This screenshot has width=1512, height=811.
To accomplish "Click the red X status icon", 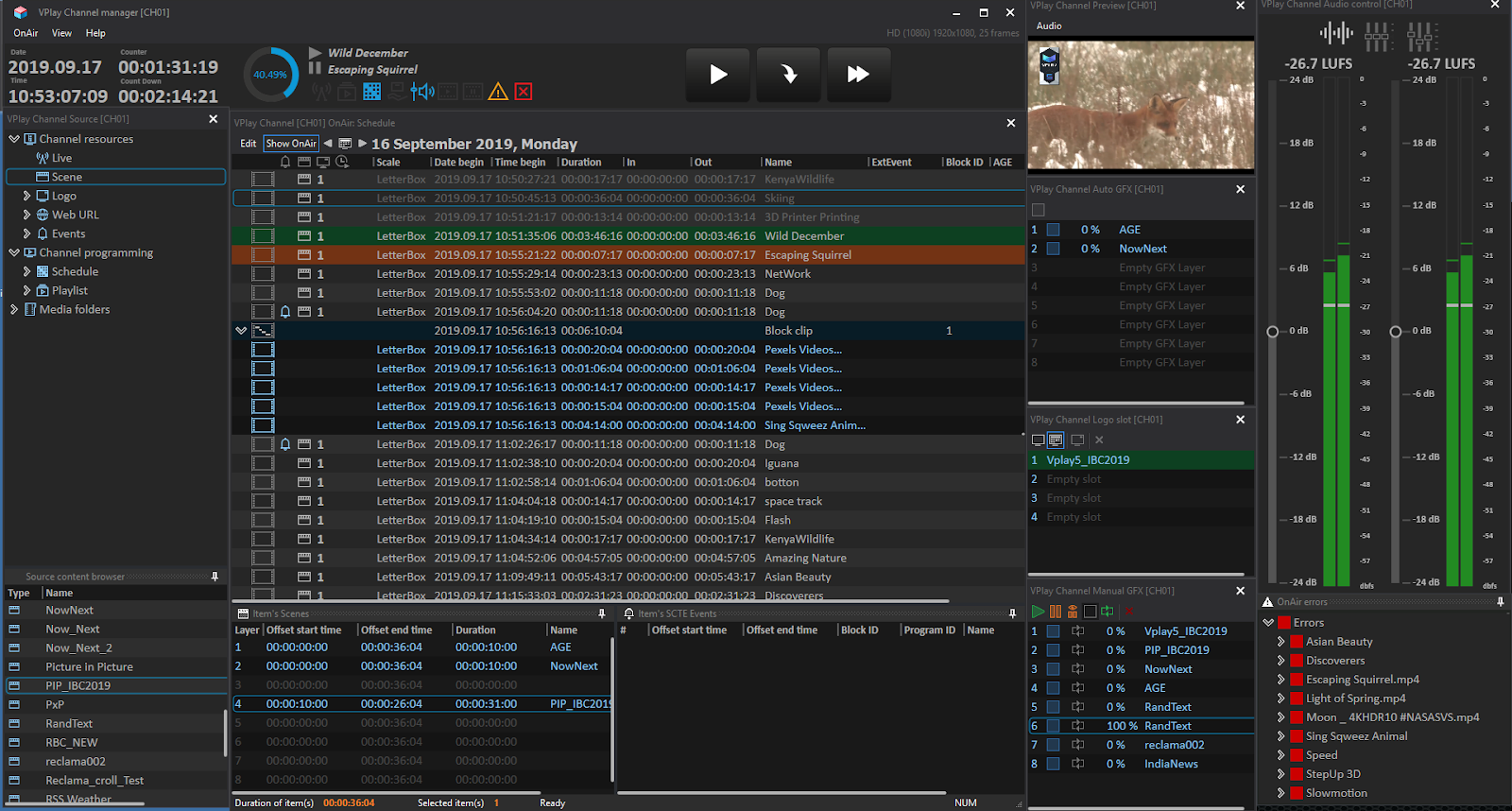I will coord(524,92).
